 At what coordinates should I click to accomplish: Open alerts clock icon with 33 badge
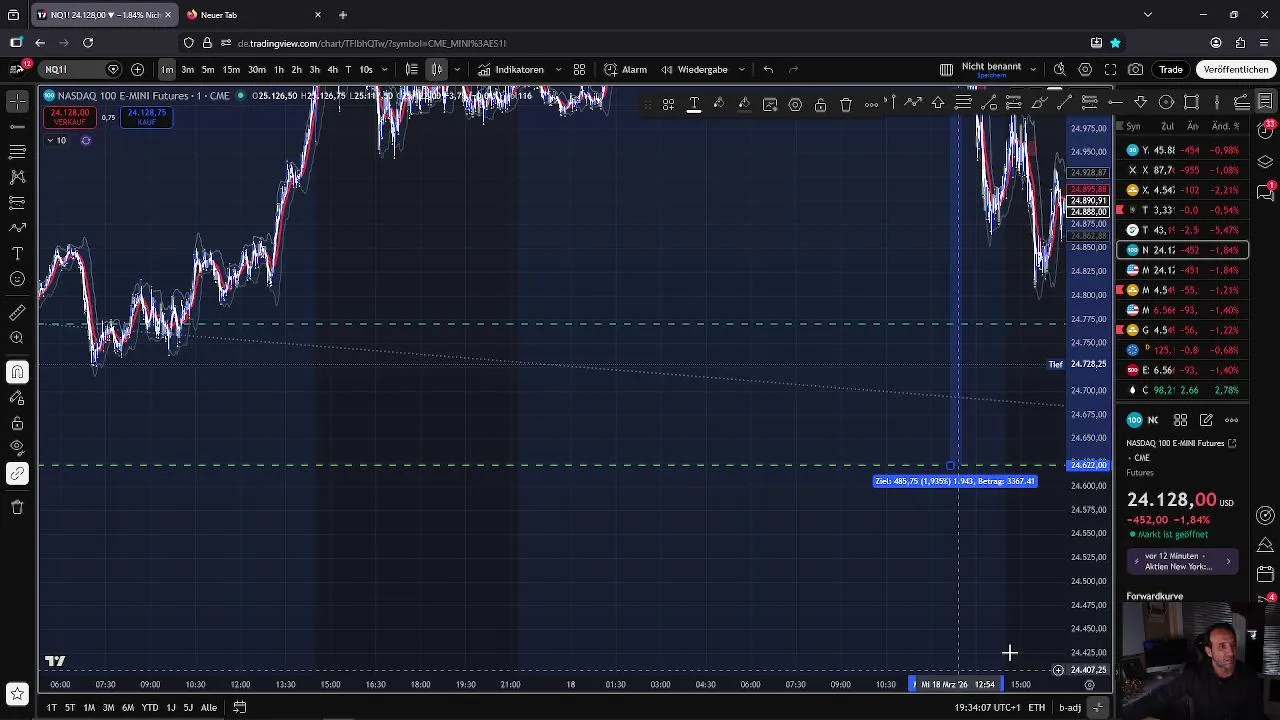1265,132
